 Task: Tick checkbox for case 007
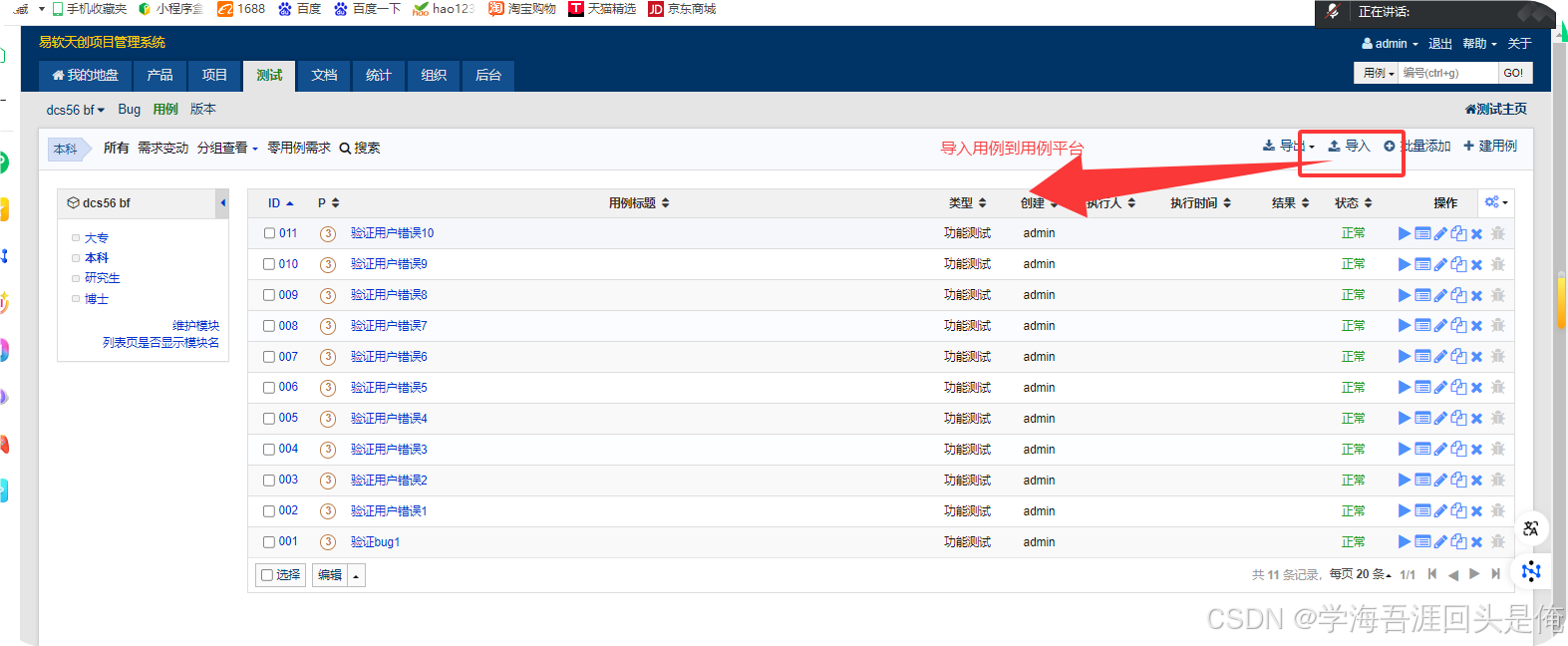(x=269, y=357)
